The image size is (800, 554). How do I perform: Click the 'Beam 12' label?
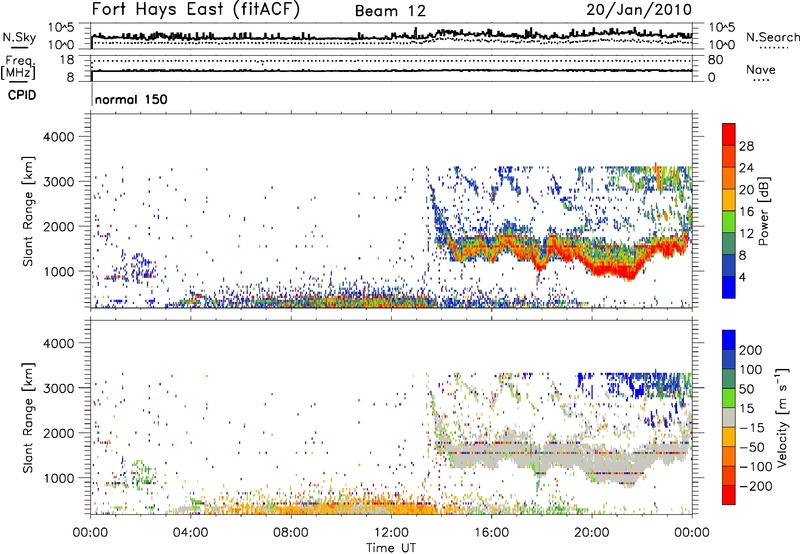pos(390,11)
